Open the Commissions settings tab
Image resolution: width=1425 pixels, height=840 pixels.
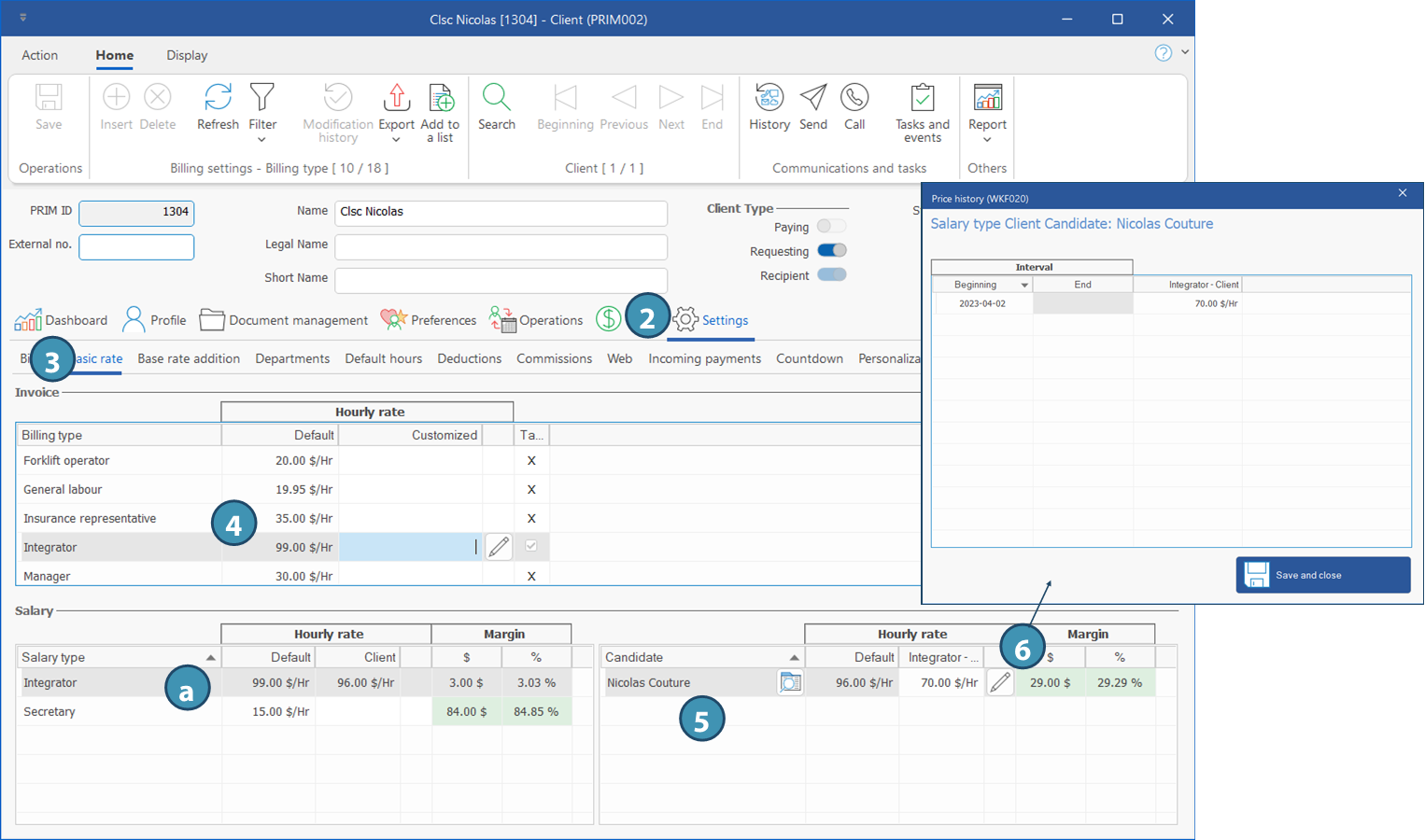pos(554,358)
